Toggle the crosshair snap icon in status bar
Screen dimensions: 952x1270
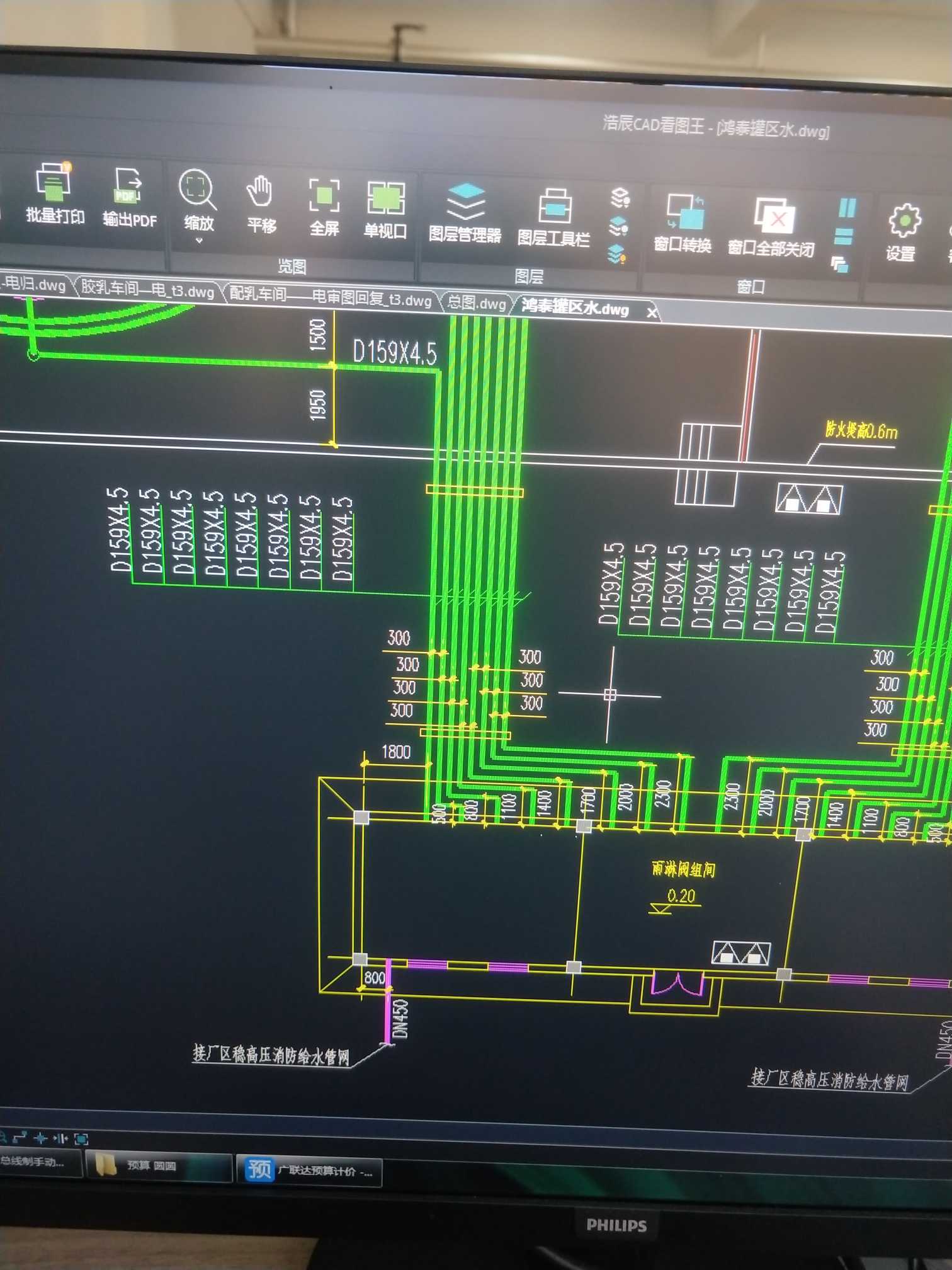click(x=40, y=1138)
